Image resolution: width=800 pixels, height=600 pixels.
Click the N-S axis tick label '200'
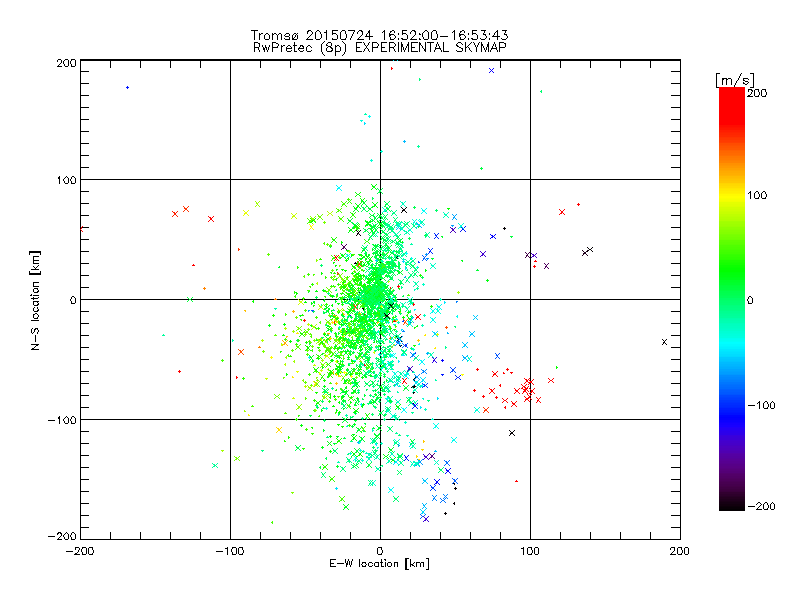pyautogui.click(x=66, y=63)
